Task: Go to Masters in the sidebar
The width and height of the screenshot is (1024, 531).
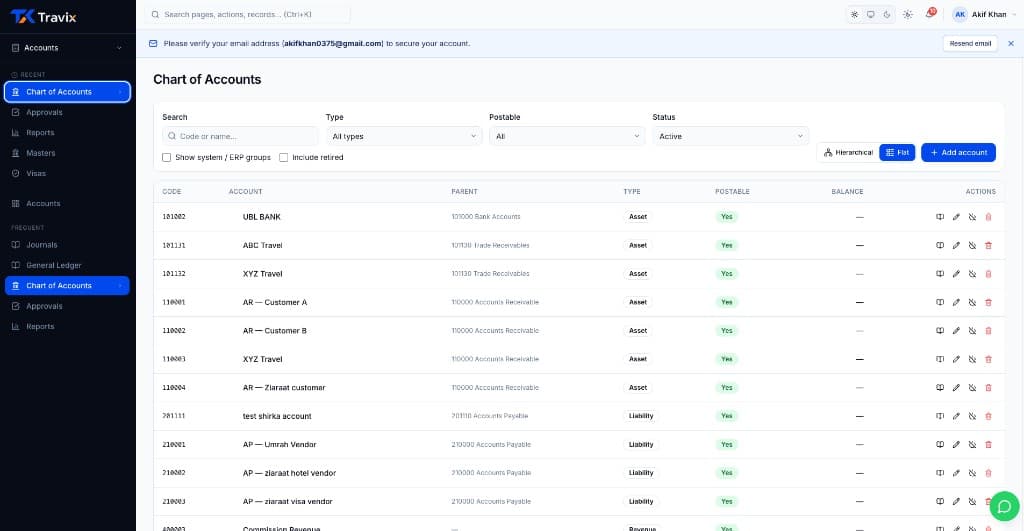Action: pyautogui.click(x=67, y=153)
